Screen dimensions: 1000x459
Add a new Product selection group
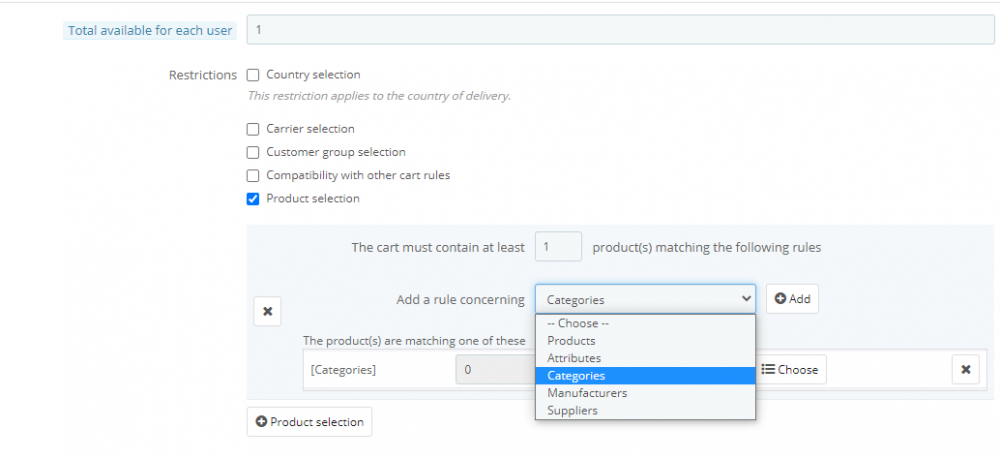(309, 422)
